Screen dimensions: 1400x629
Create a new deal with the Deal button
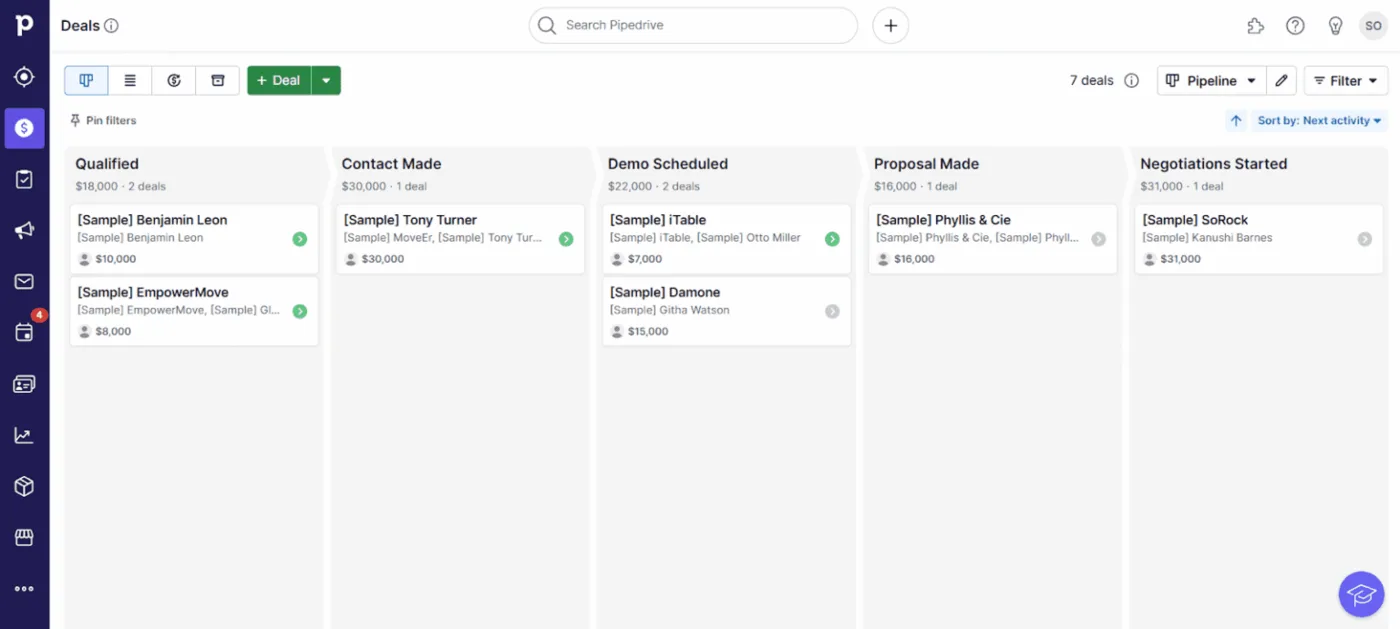click(x=279, y=80)
